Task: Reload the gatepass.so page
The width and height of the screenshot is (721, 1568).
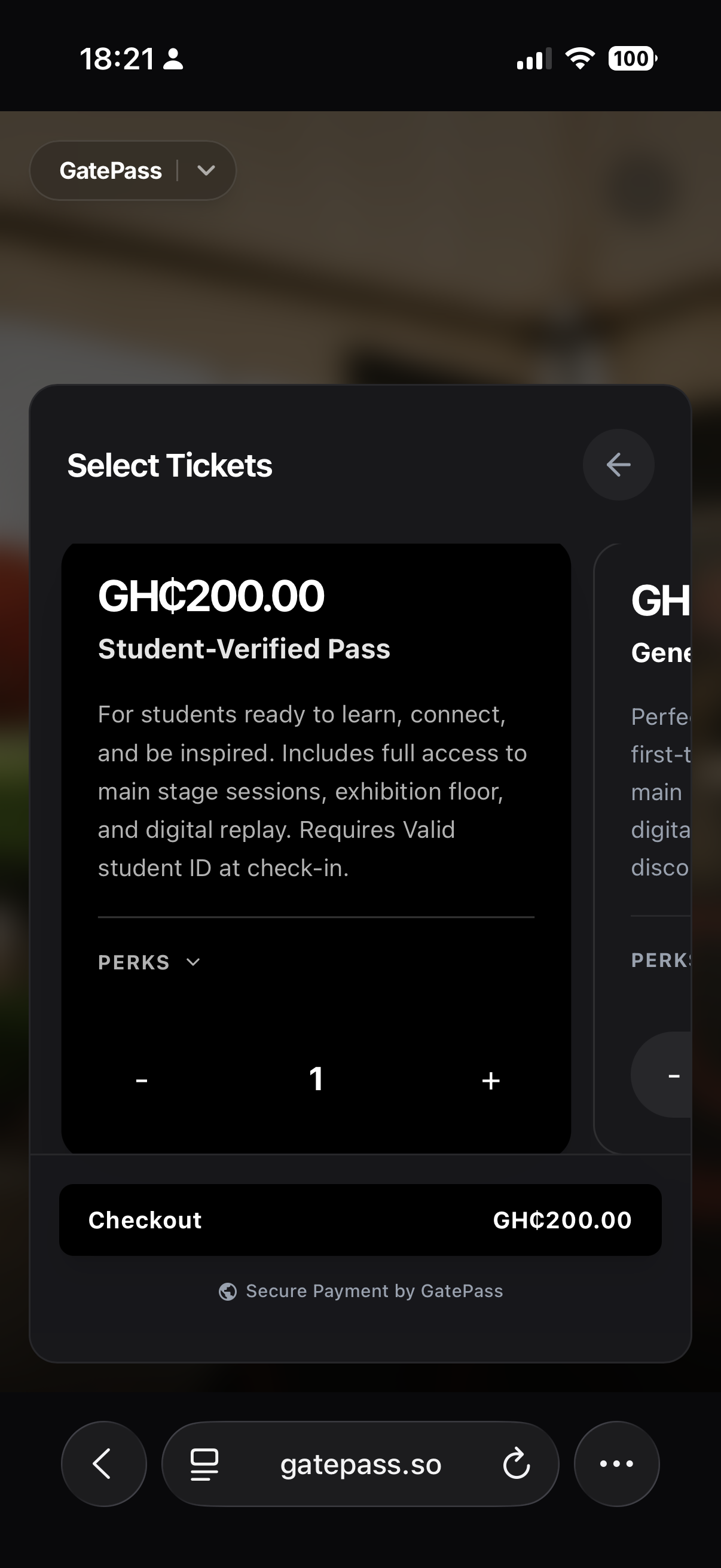Action: [x=517, y=1464]
